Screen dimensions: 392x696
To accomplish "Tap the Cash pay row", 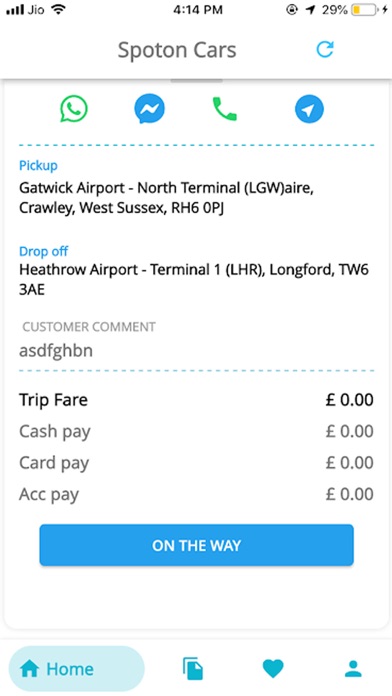I will point(196,431).
